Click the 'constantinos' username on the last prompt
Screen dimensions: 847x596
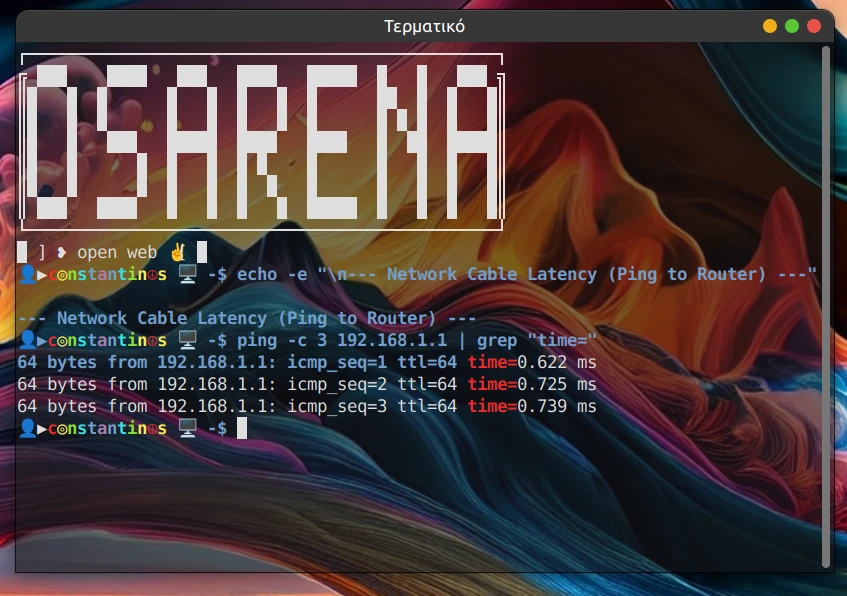[107, 428]
